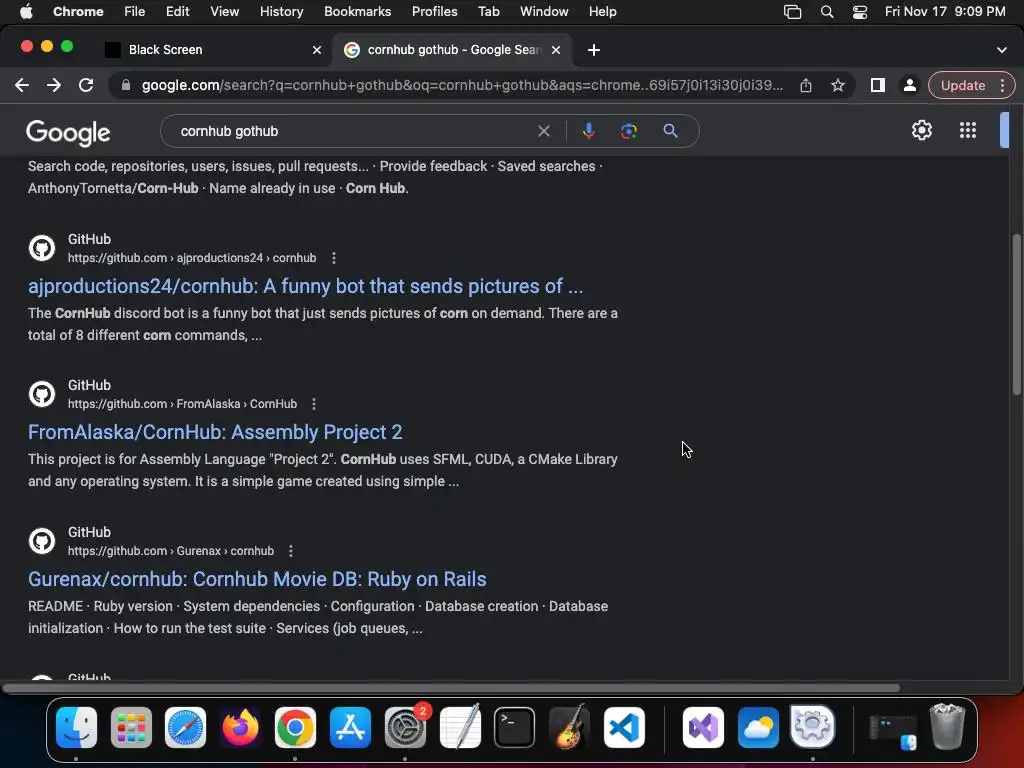The height and width of the screenshot is (768, 1024).
Task: Open the Chrome profile icon
Action: click(x=909, y=86)
